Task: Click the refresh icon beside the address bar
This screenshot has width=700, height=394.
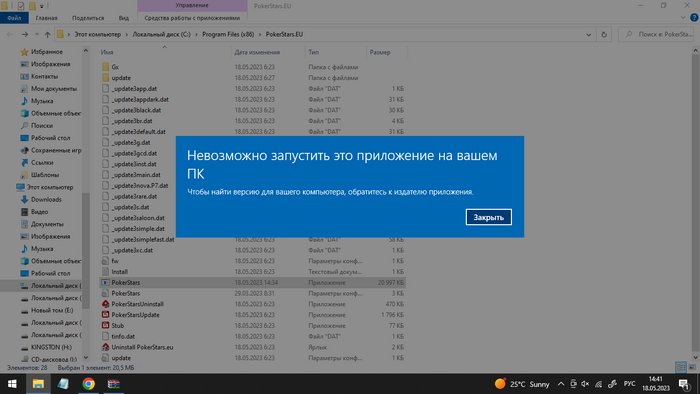Action: [604, 34]
